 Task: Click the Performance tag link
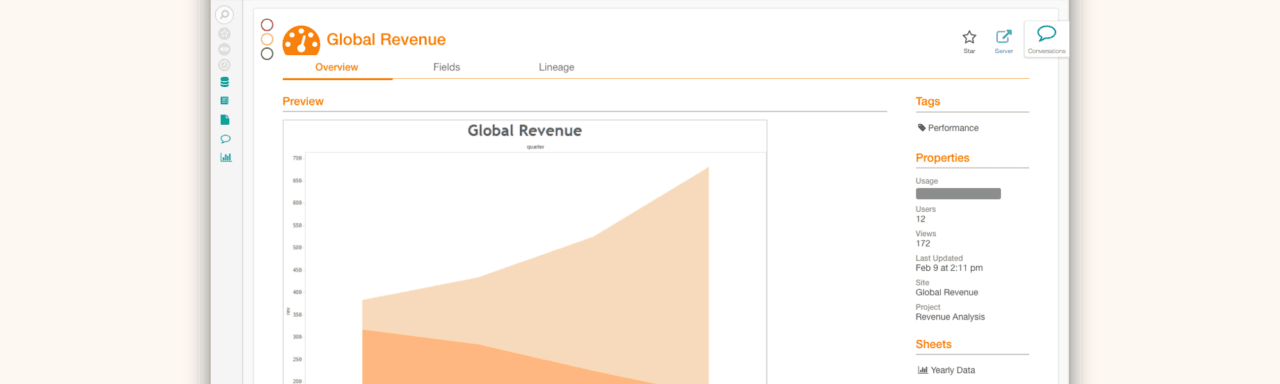click(x=953, y=128)
